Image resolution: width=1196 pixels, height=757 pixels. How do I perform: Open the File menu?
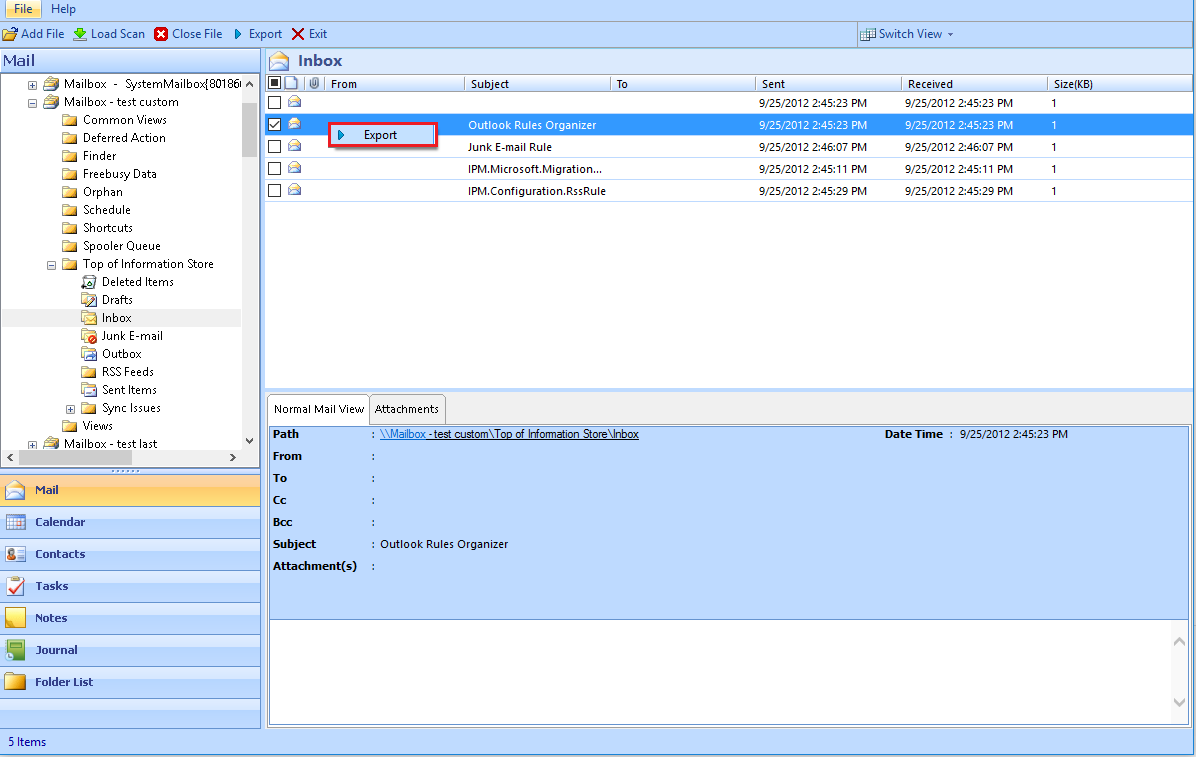(x=23, y=9)
